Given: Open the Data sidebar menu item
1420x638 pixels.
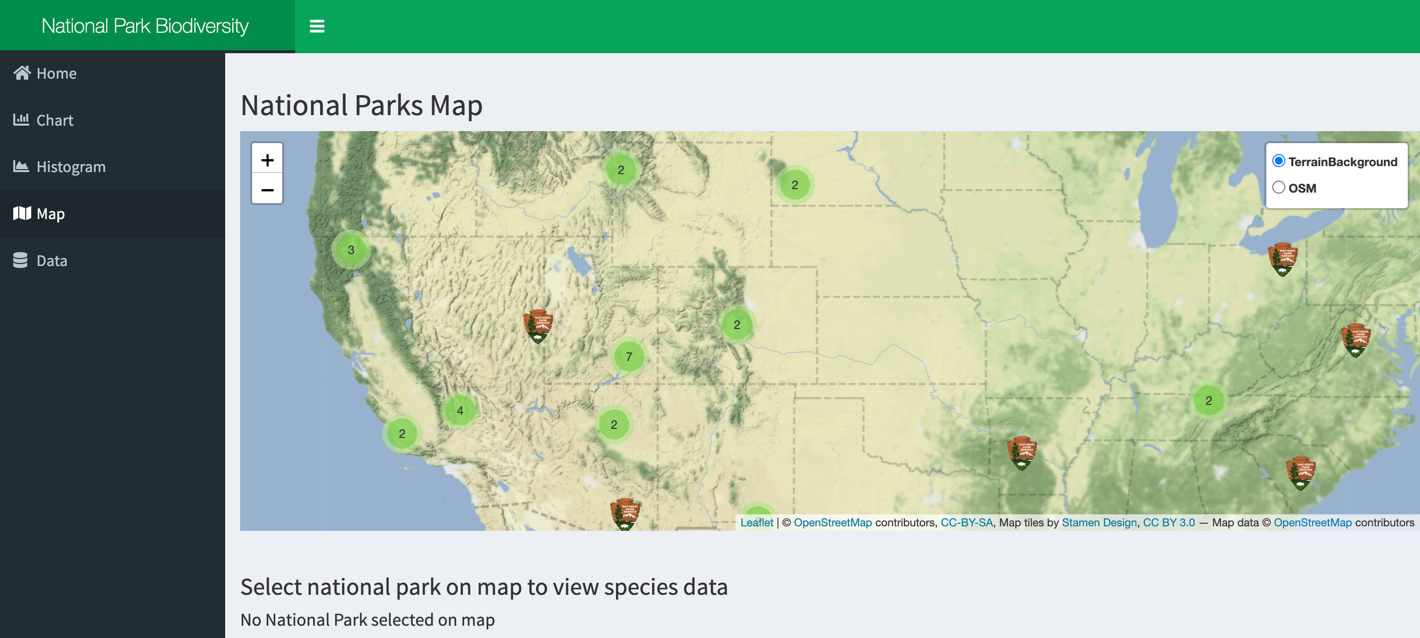Looking at the screenshot, I should (x=51, y=261).
